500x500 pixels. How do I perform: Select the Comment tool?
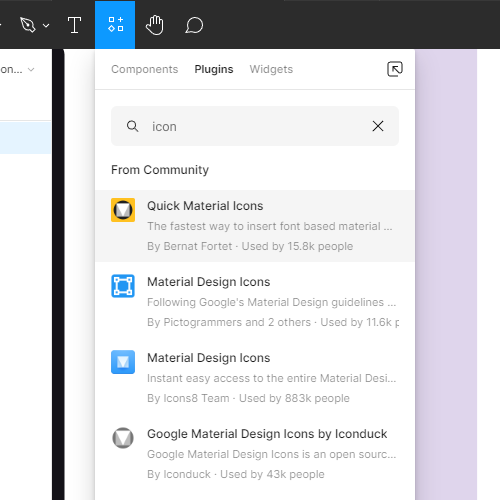(194, 25)
